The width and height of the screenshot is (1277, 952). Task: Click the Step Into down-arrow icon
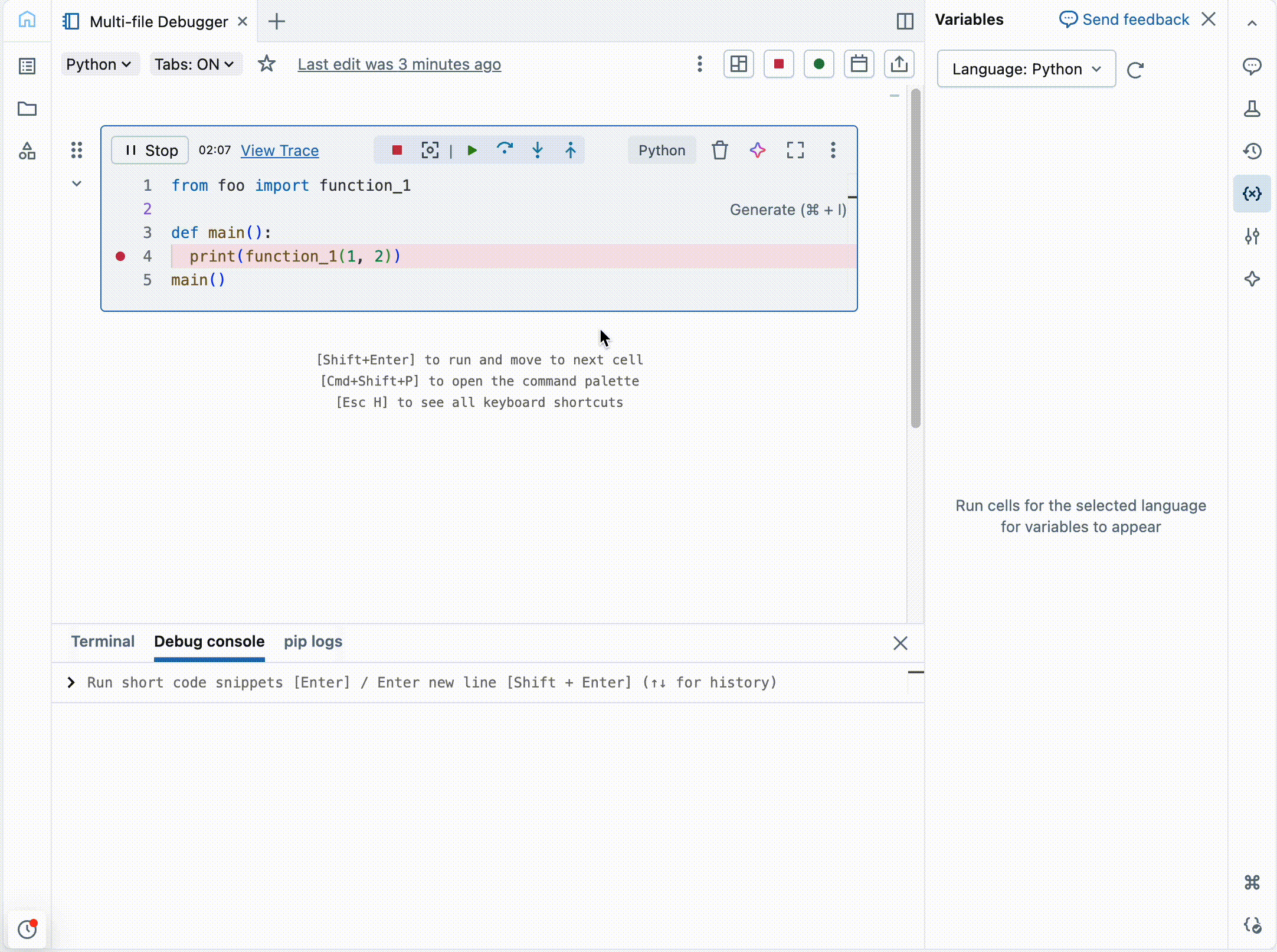[x=538, y=150]
